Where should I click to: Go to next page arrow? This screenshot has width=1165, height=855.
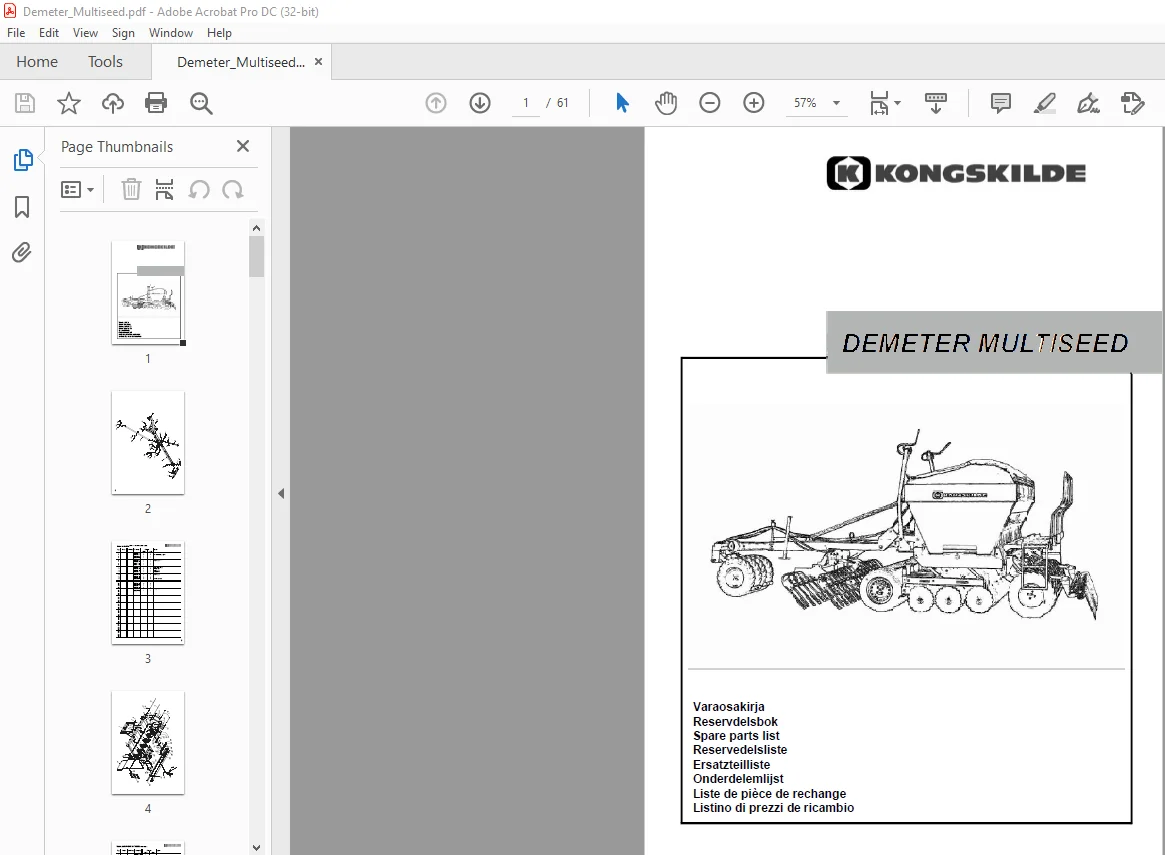480,103
